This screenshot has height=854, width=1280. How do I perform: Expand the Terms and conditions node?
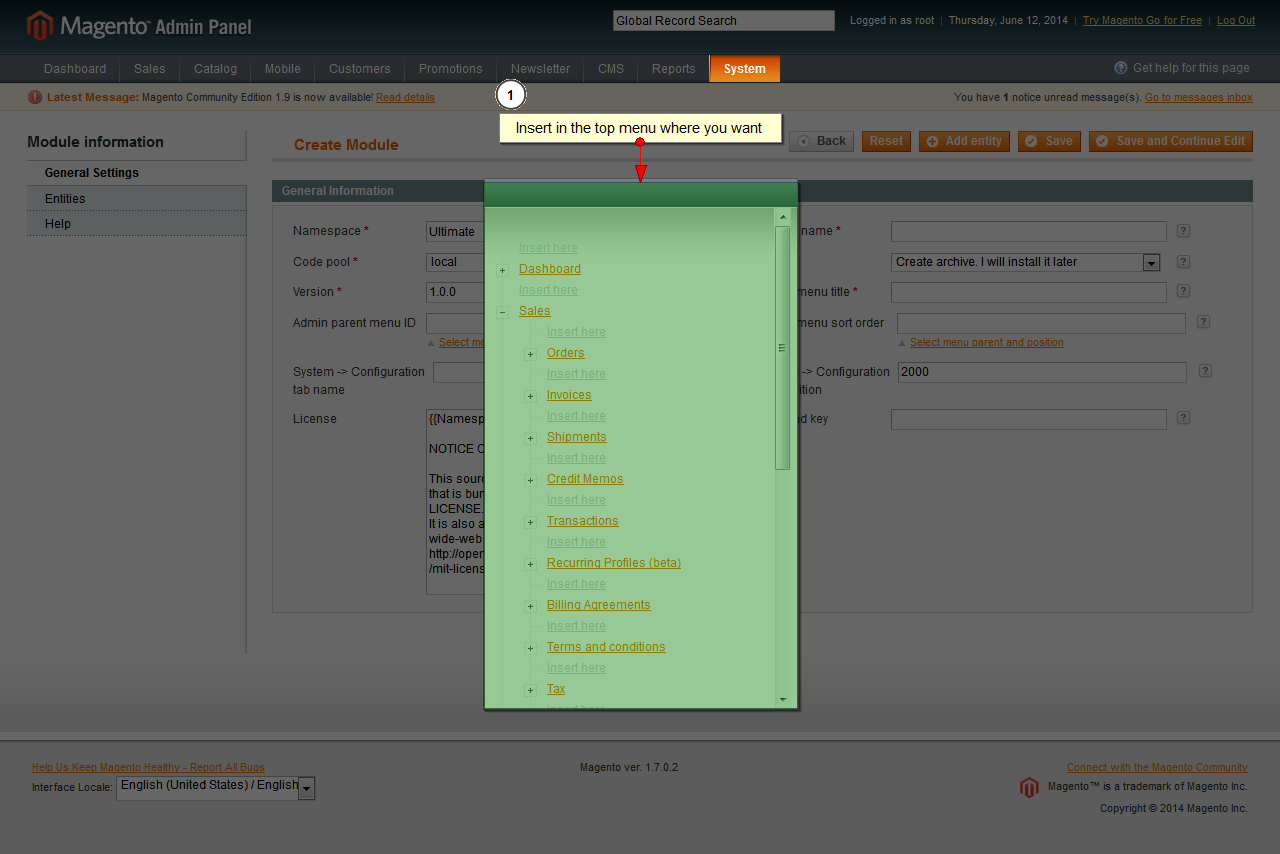[531, 648]
